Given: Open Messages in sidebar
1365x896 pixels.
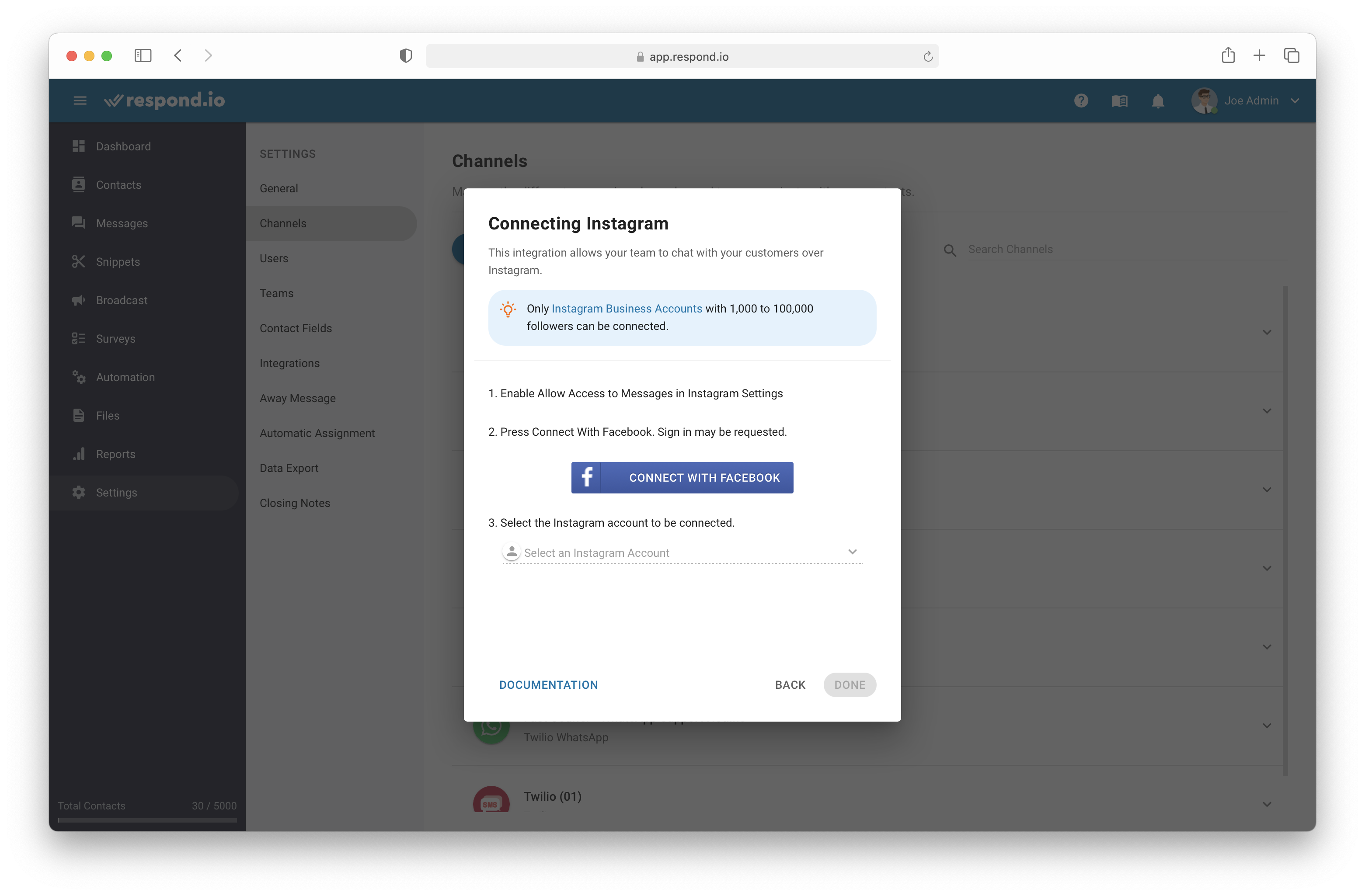Looking at the screenshot, I should pyautogui.click(x=143, y=223).
